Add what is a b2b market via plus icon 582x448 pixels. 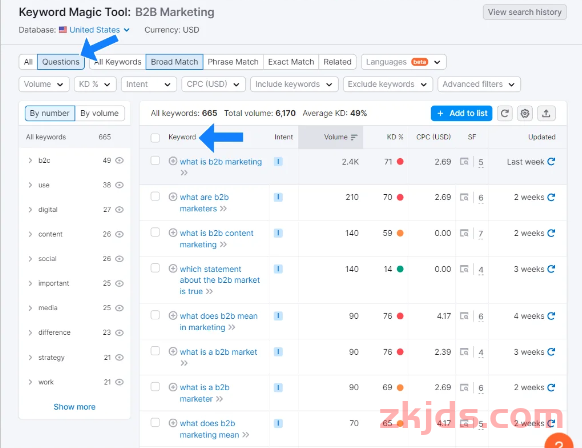(x=173, y=351)
